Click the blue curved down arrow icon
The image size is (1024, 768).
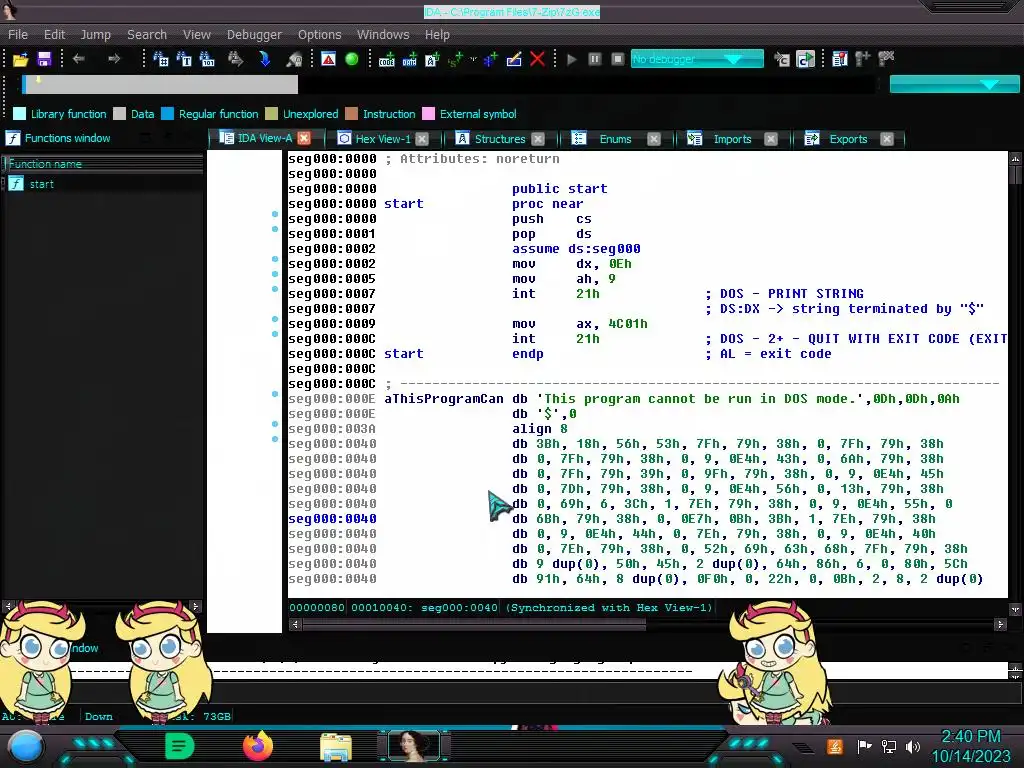(x=264, y=59)
